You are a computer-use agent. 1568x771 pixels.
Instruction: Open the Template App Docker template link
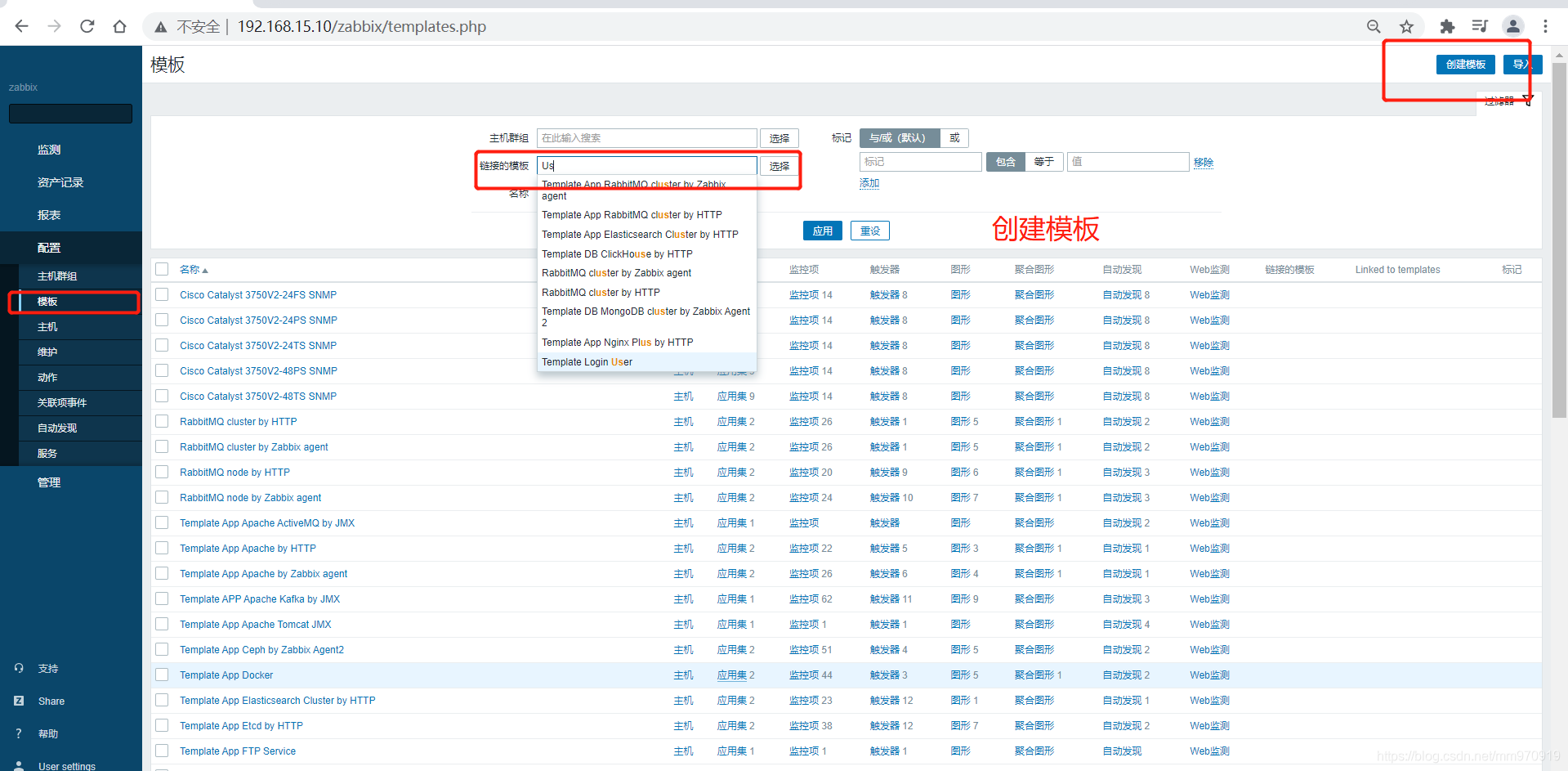click(x=226, y=675)
